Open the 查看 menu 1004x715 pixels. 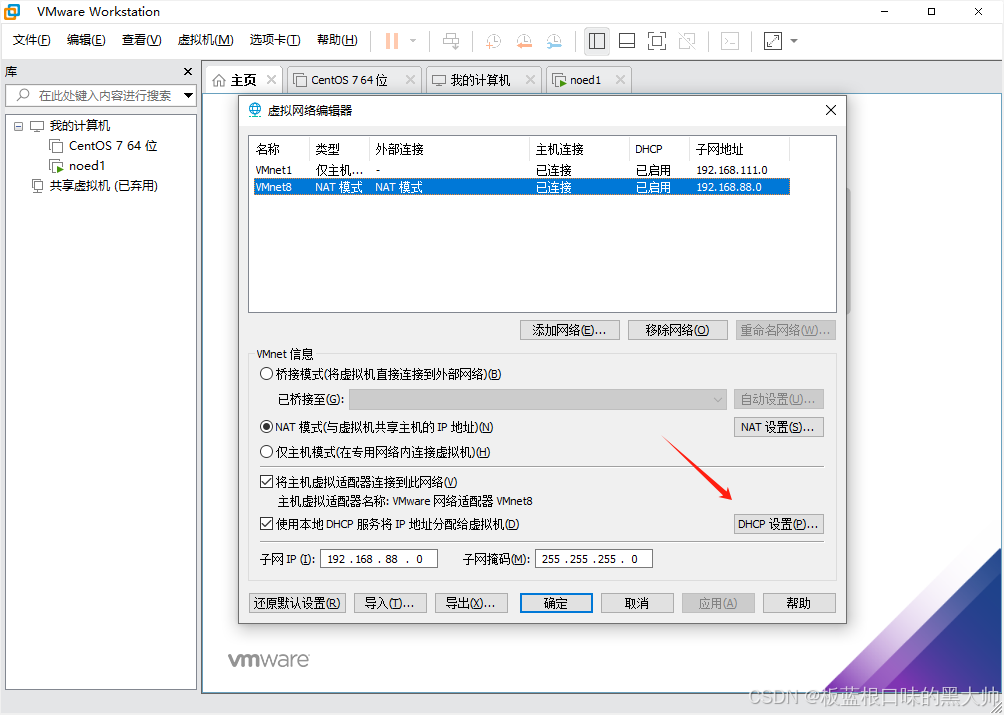click(142, 40)
